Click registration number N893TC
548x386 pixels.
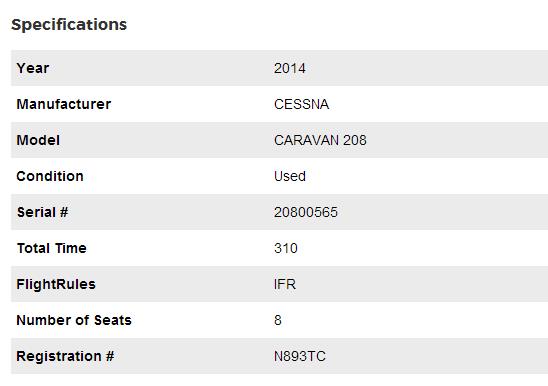coord(300,356)
